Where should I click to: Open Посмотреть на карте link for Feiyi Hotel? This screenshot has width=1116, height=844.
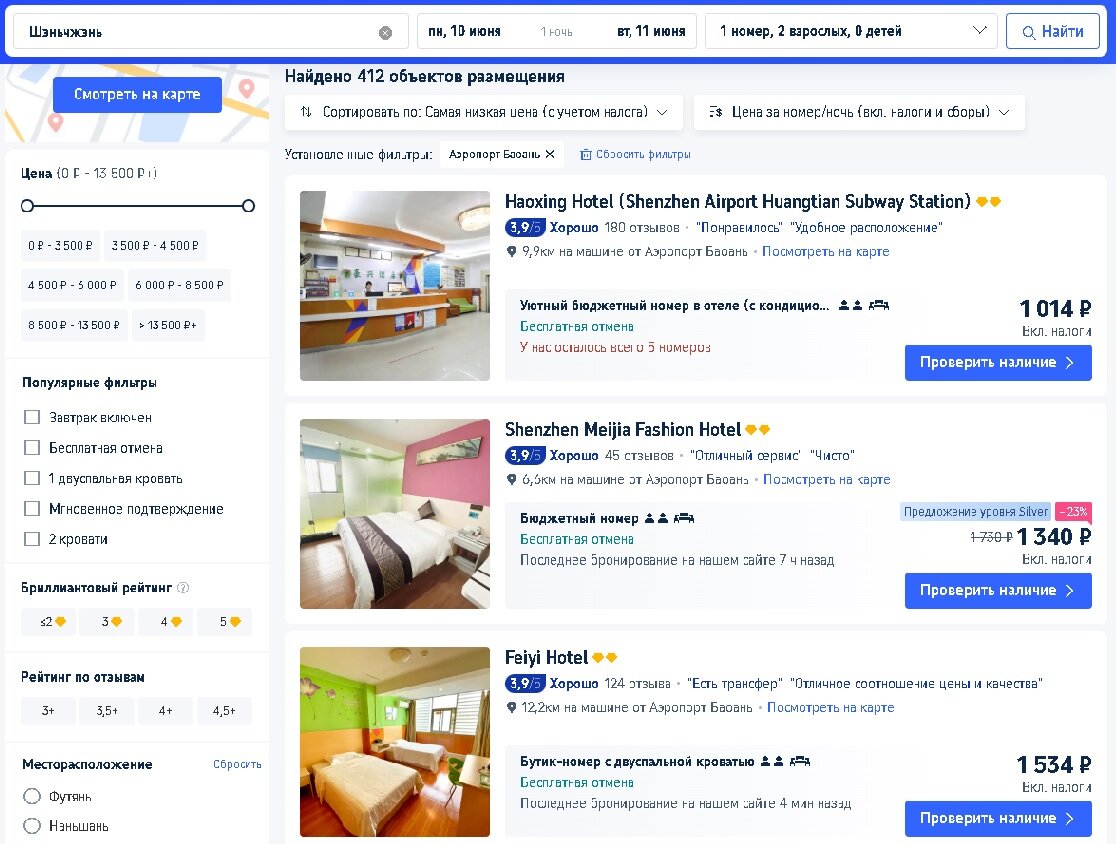pyautogui.click(x=831, y=707)
